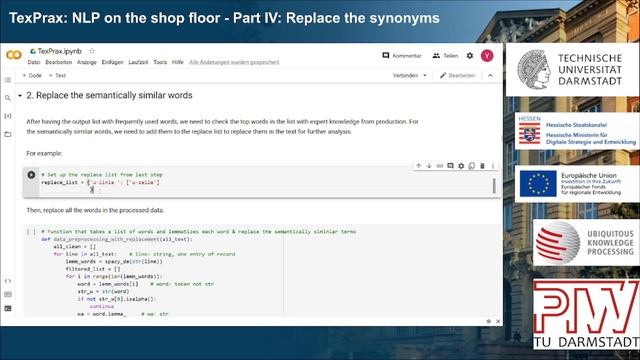This screenshot has height=360, width=640.
Task: Switch to Bearbeiten editing mode
Action: tap(457, 76)
